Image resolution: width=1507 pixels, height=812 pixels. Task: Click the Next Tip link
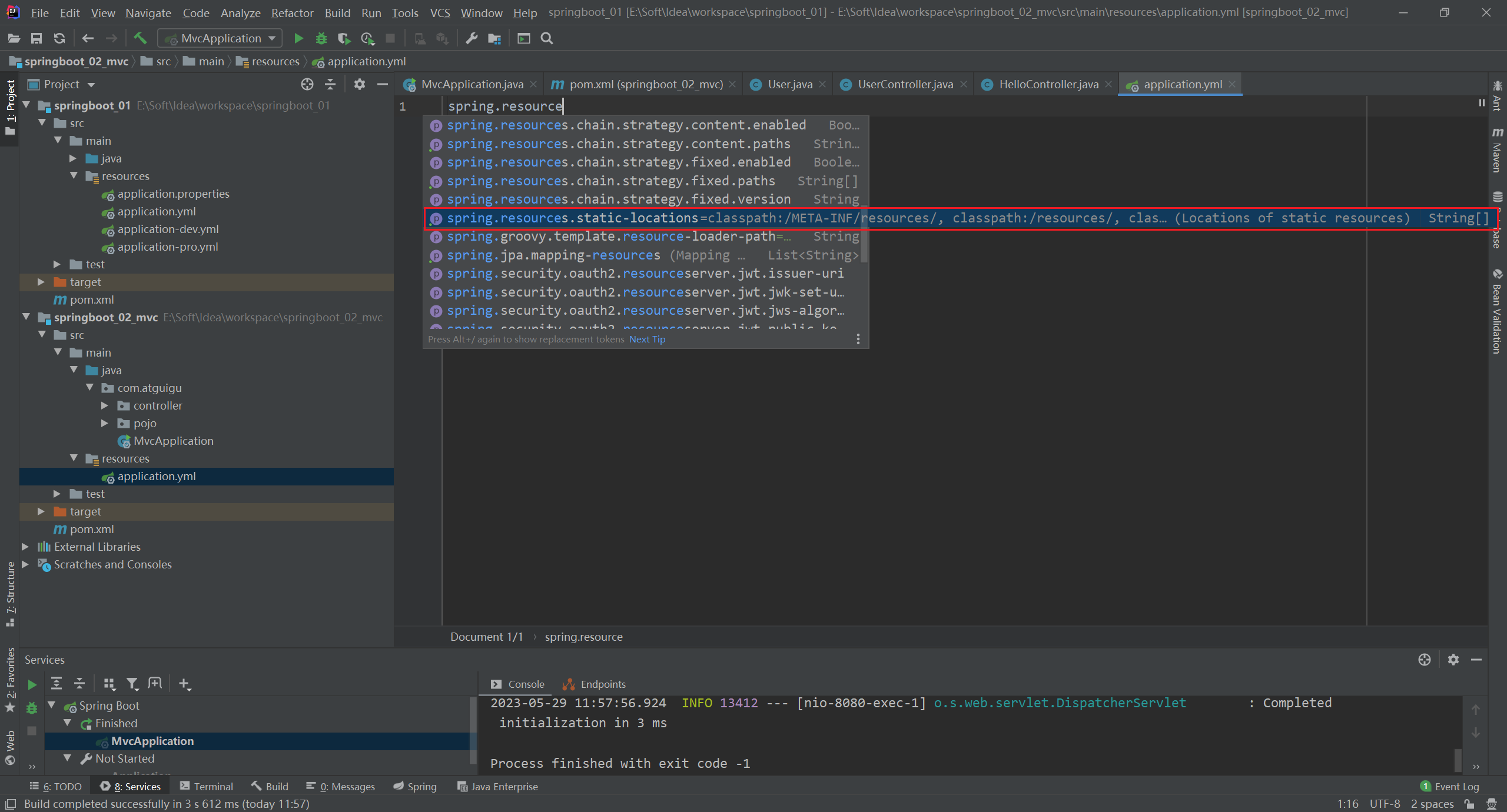pyautogui.click(x=647, y=339)
